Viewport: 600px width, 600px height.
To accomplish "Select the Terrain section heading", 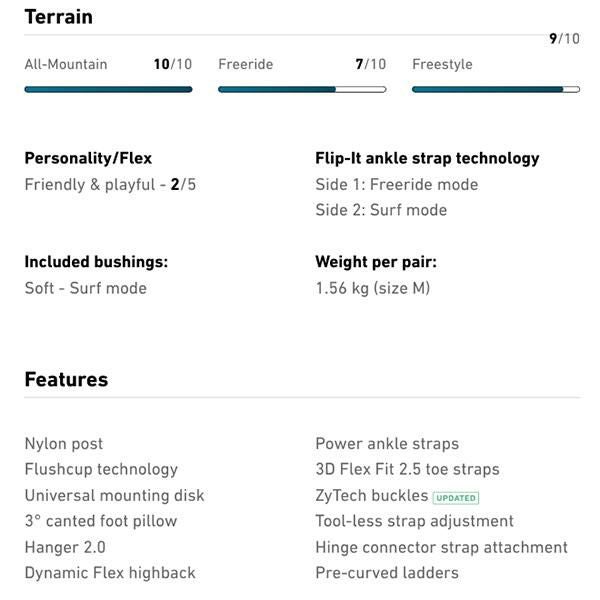I will point(58,17).
